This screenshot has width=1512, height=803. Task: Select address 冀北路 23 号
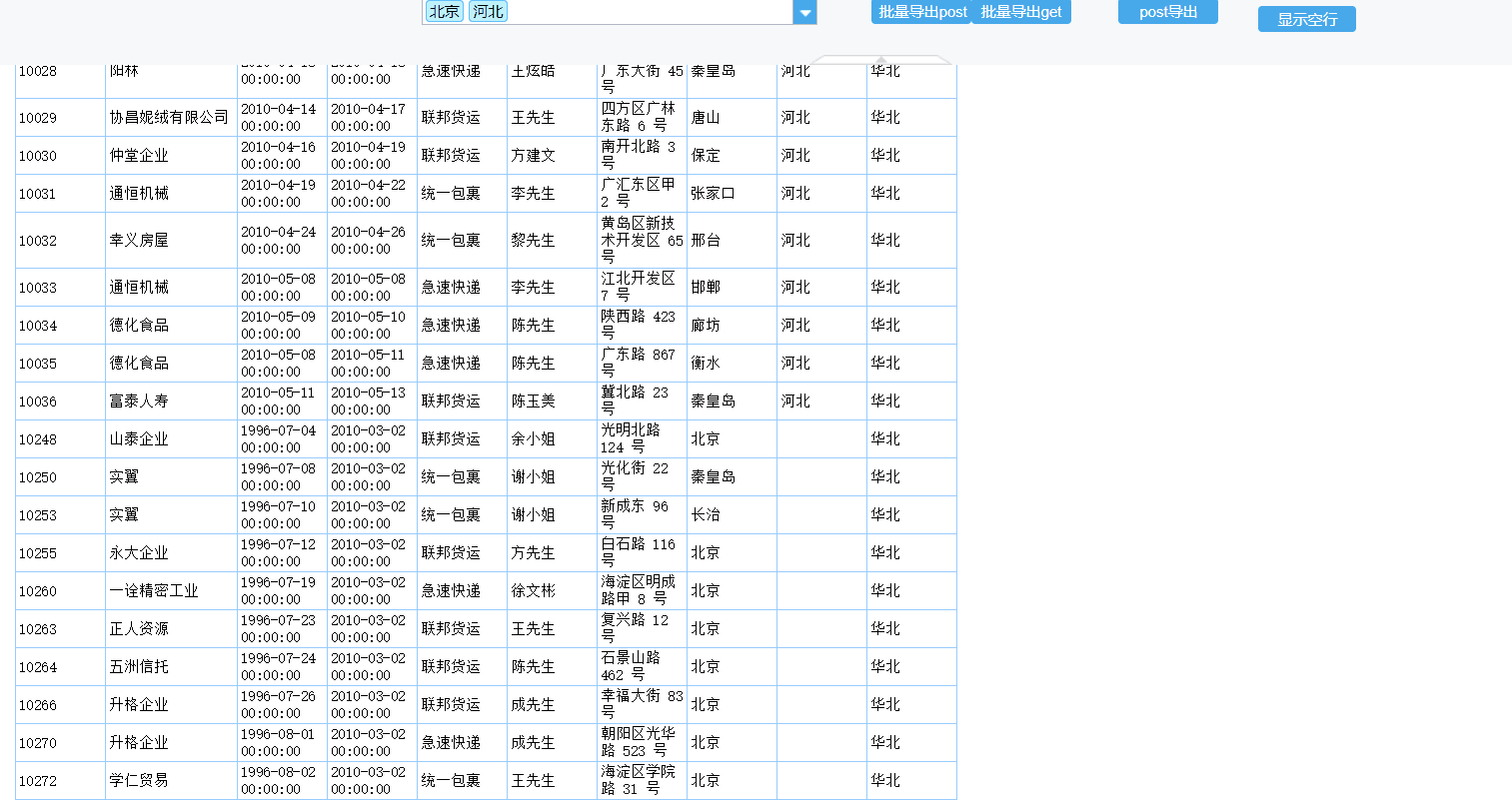642,401
